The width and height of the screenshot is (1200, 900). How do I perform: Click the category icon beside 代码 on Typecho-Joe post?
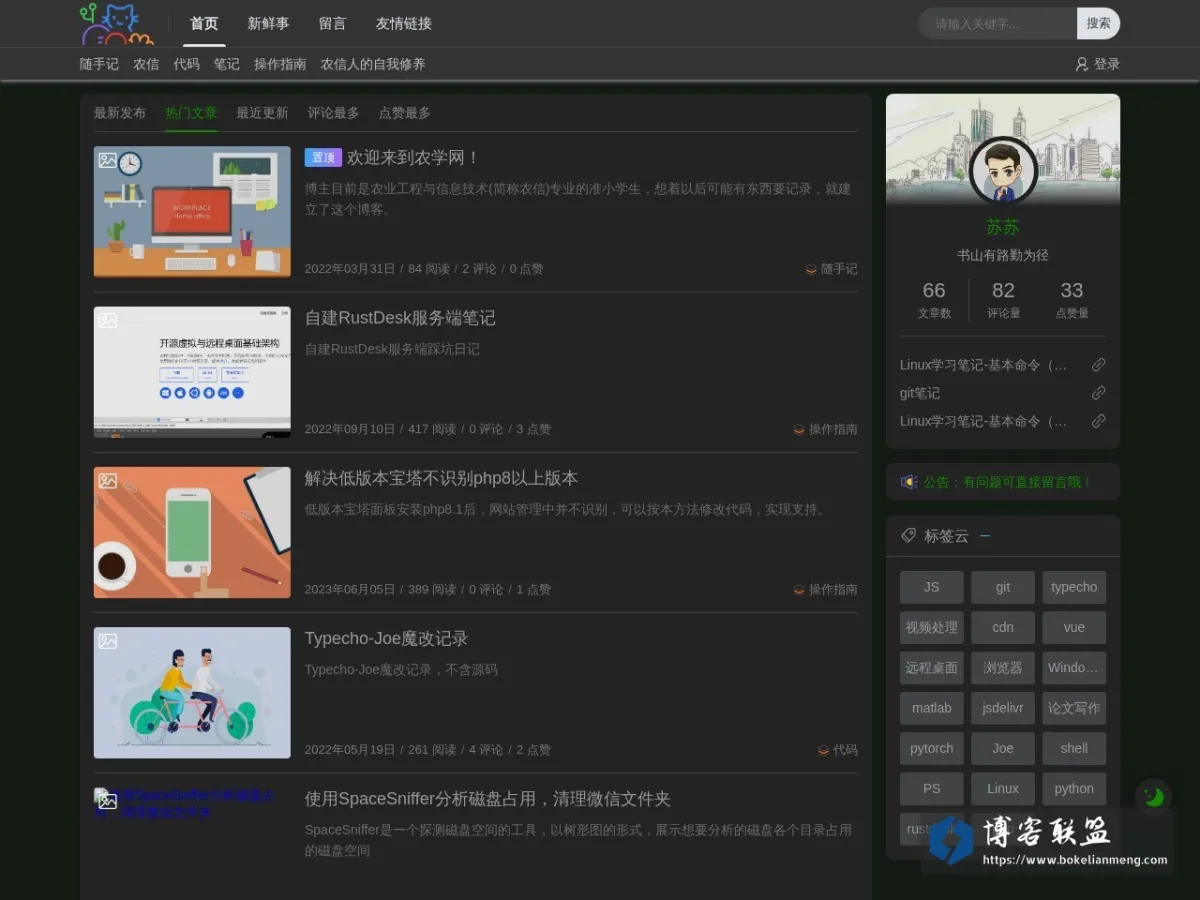(824, 750)
